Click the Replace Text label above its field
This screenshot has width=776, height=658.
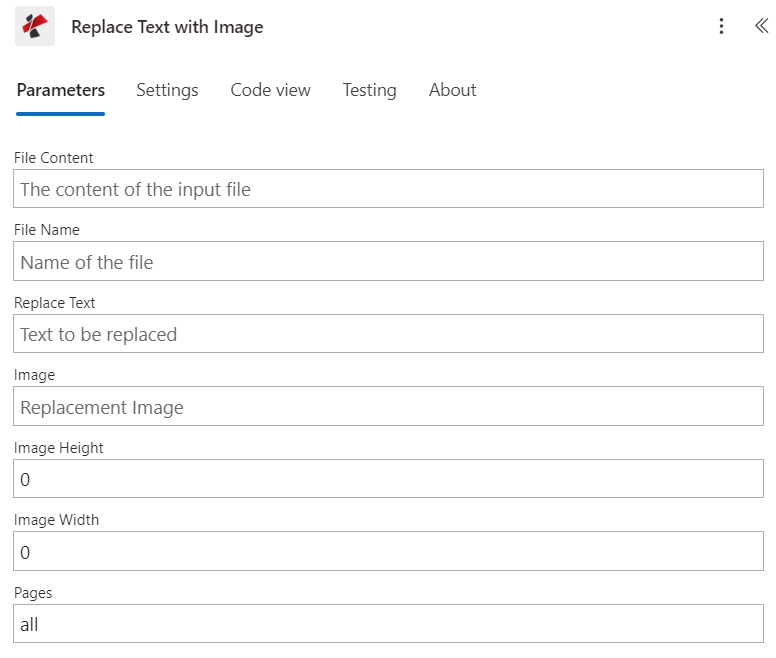(x=55, y=303)
